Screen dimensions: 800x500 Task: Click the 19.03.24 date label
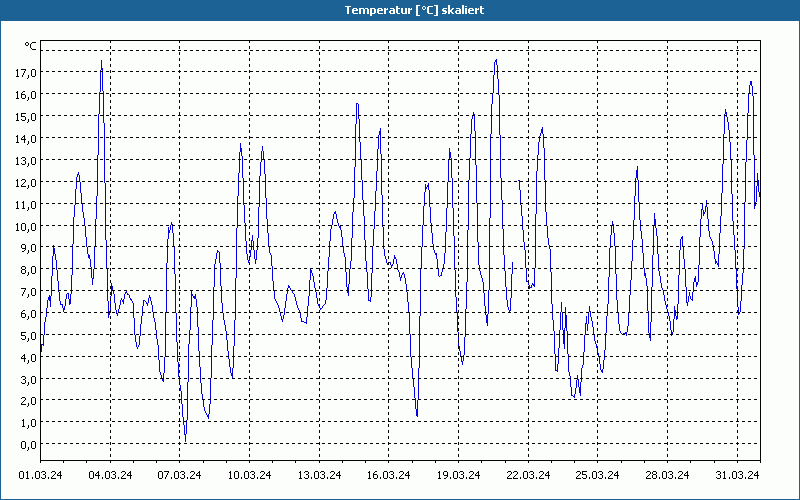(x=459, y=475)
